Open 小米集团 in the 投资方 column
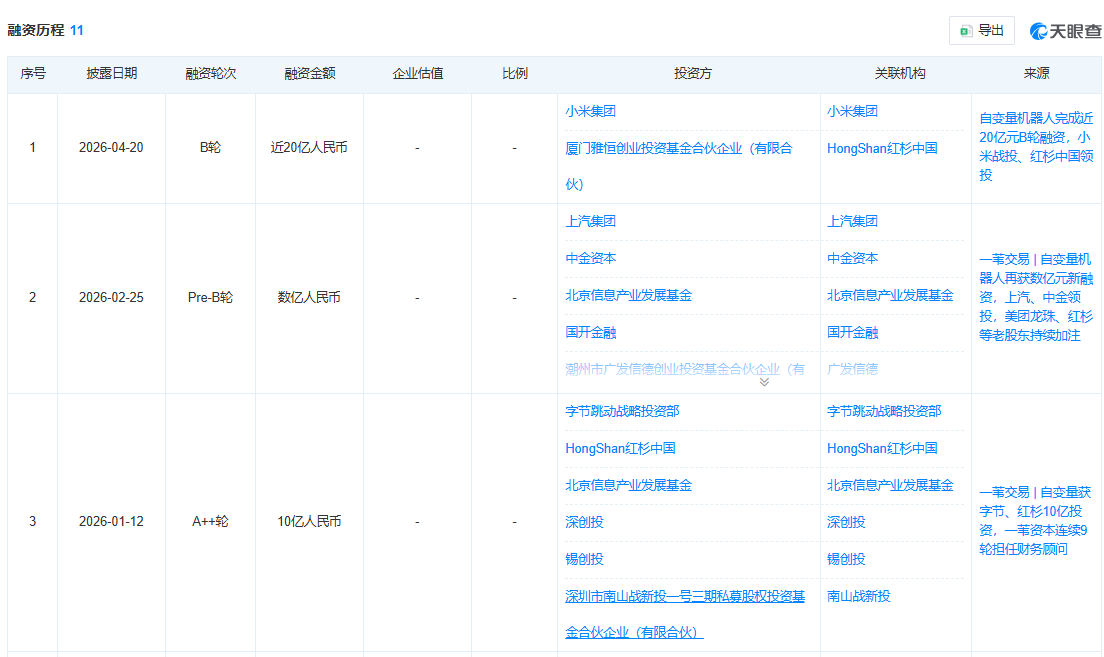This screenshot has width=1104, height=657. click(x=591, y=112)
